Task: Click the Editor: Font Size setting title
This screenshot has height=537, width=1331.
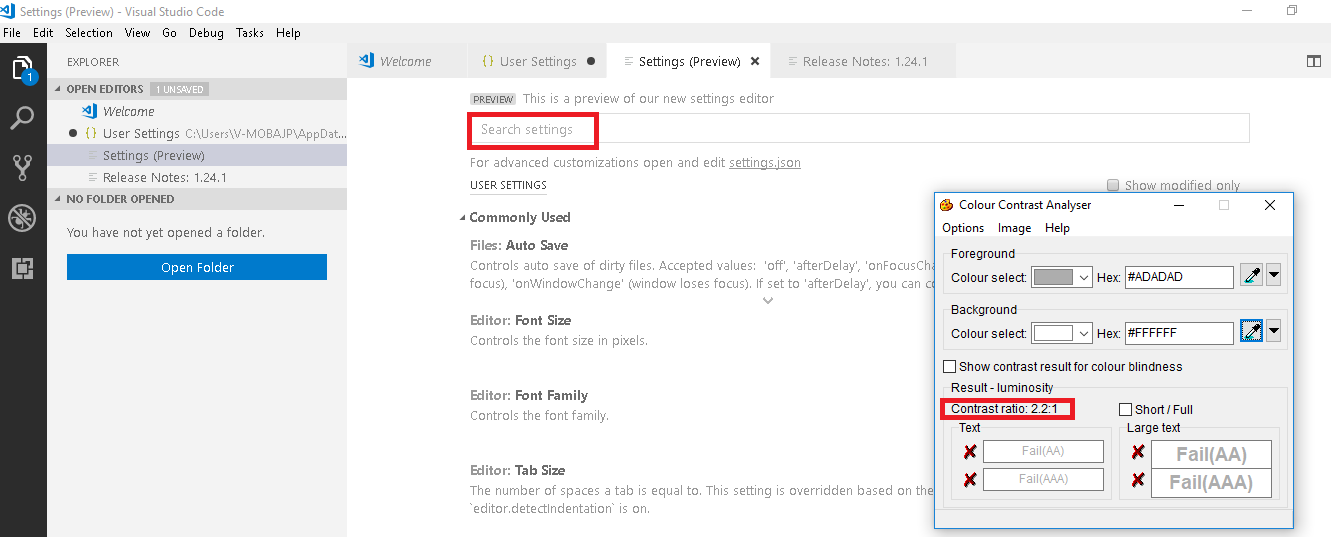Action: pos(520,320)
